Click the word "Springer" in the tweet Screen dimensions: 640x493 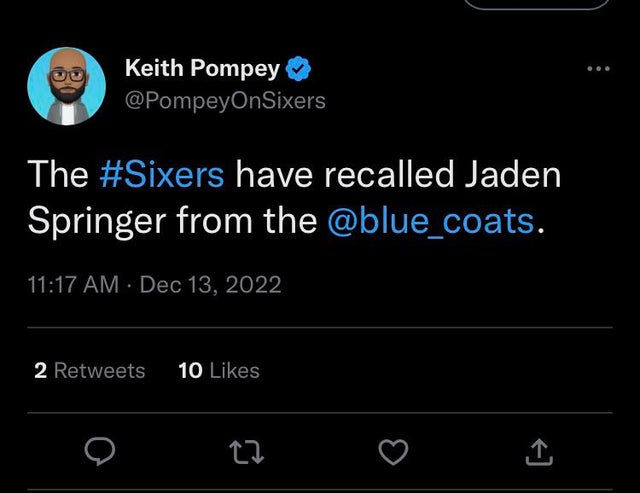98,221
